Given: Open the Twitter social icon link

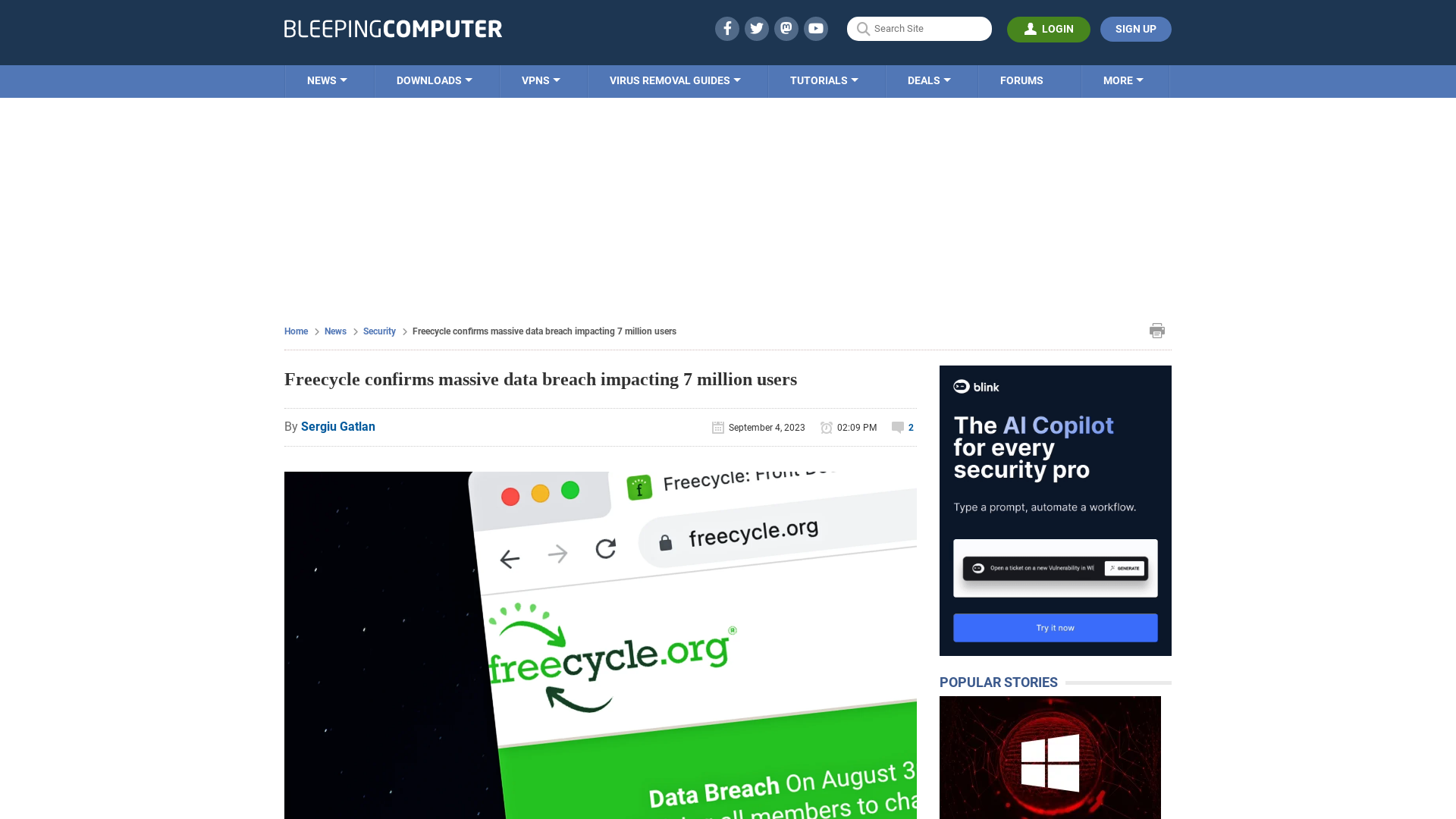Looking at the screenshot, I should pyautogui.click(x=756, y=28).
